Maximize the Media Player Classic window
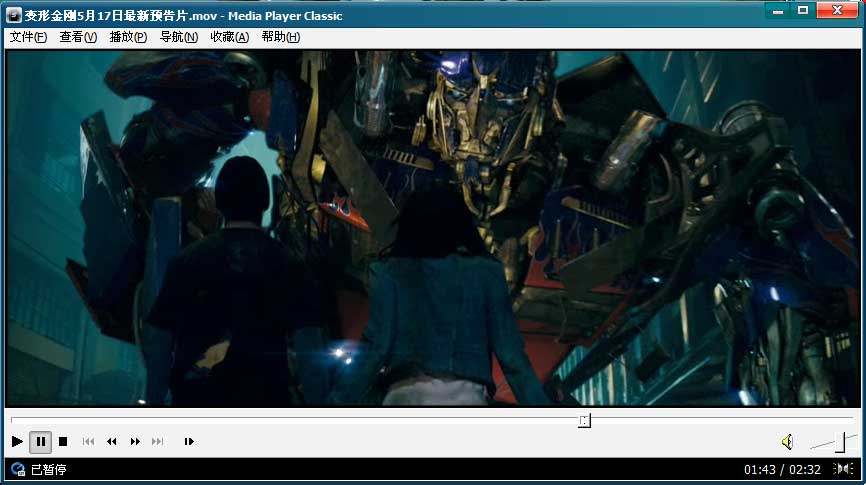The image size is (866, 485). point(803,11)
